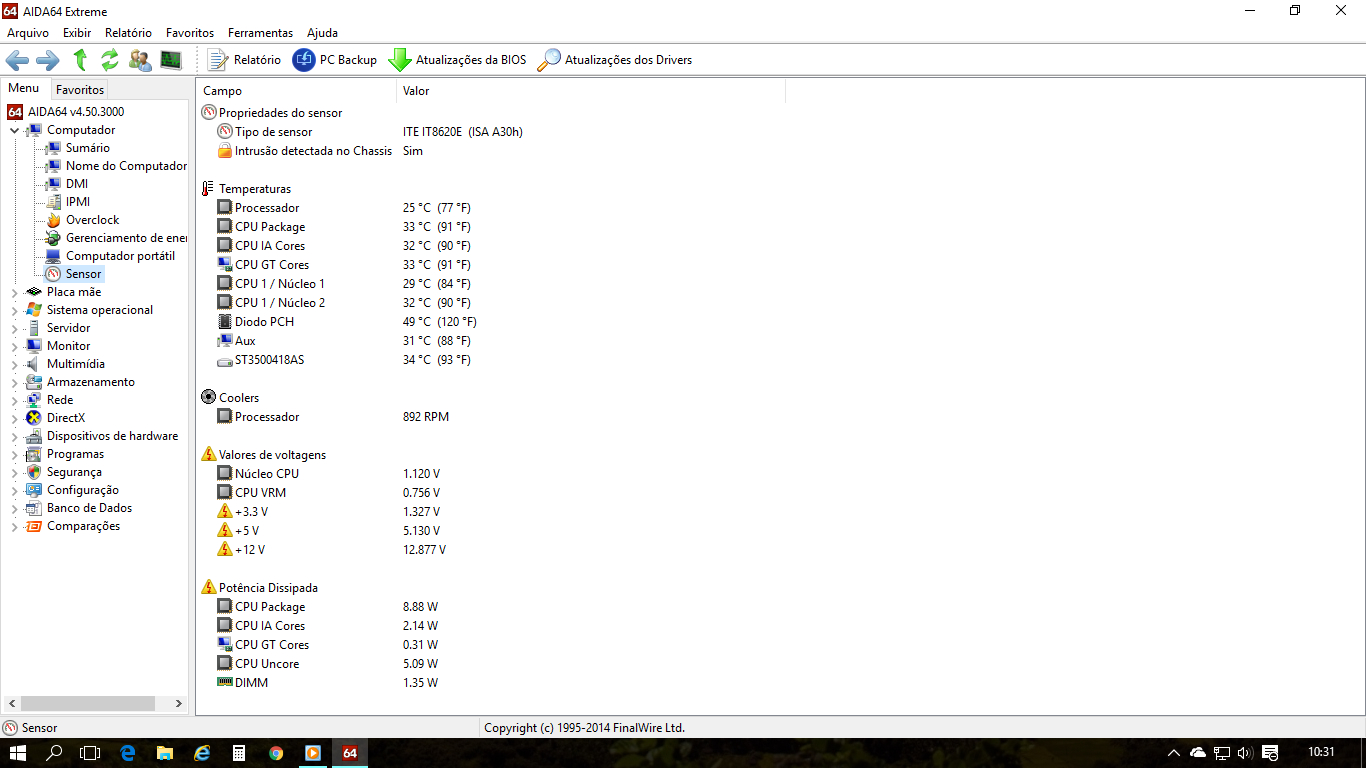1366x768 pixels.
Task: Expand the DirectX node
Action: point(14,418)
